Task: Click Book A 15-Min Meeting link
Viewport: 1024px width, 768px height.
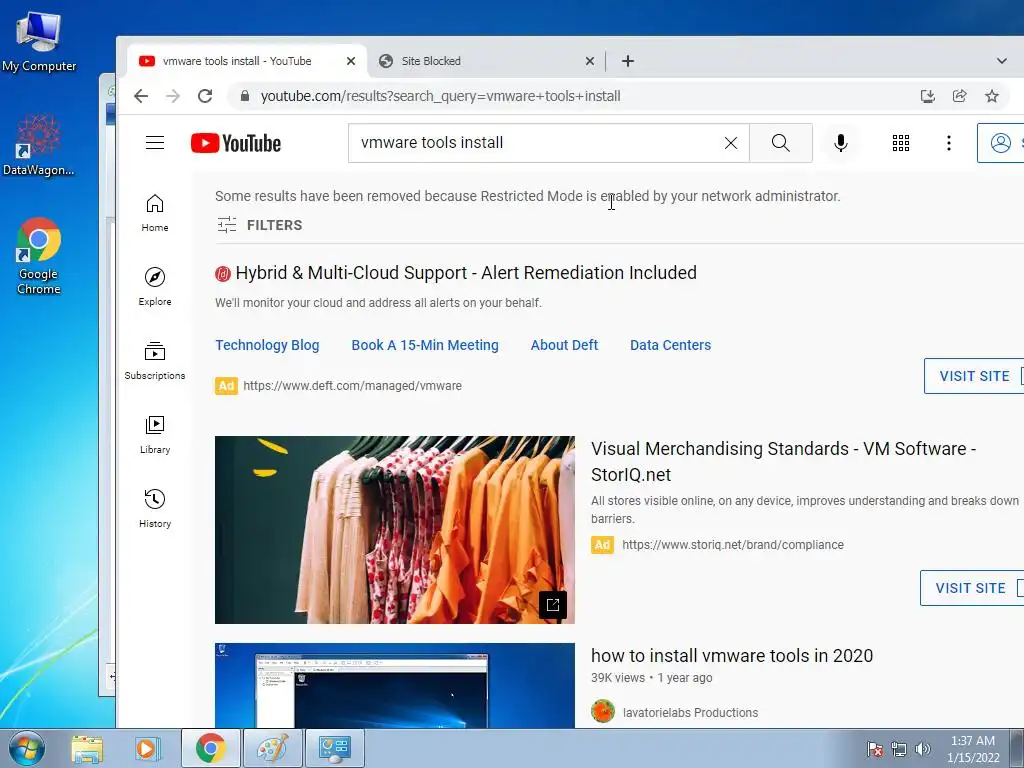Action: [425, 345]
